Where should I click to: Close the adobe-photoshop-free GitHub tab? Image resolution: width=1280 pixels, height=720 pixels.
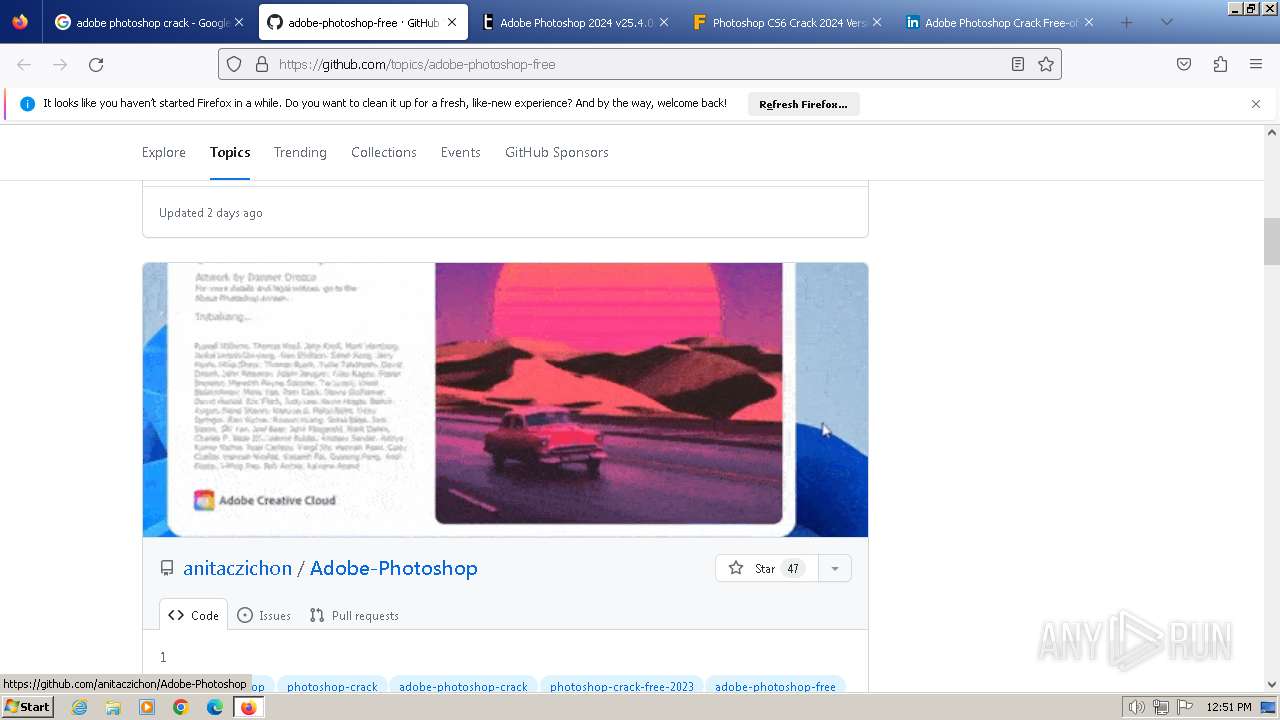pos(452,22)
